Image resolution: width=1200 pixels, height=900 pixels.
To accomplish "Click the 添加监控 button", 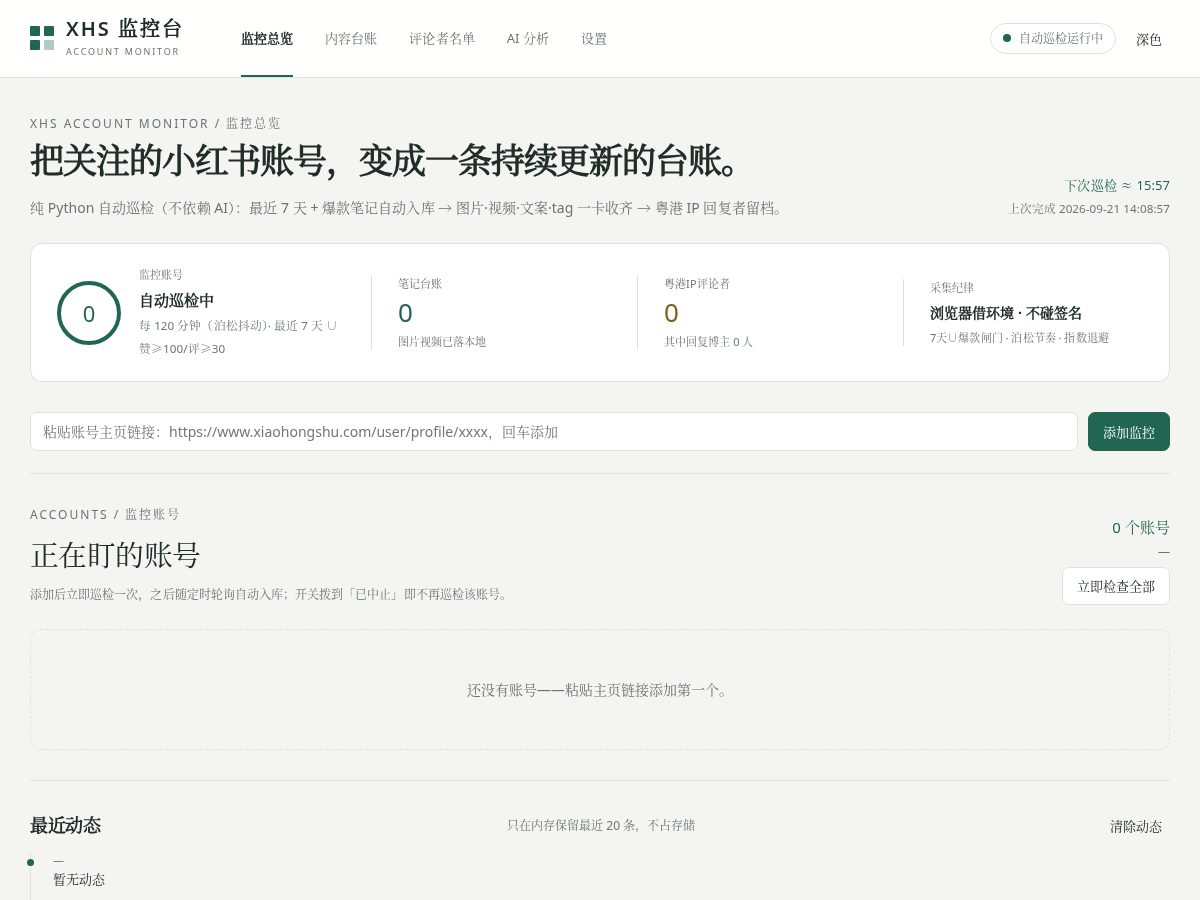I will pyautogui.click(x=1129, y=432).
